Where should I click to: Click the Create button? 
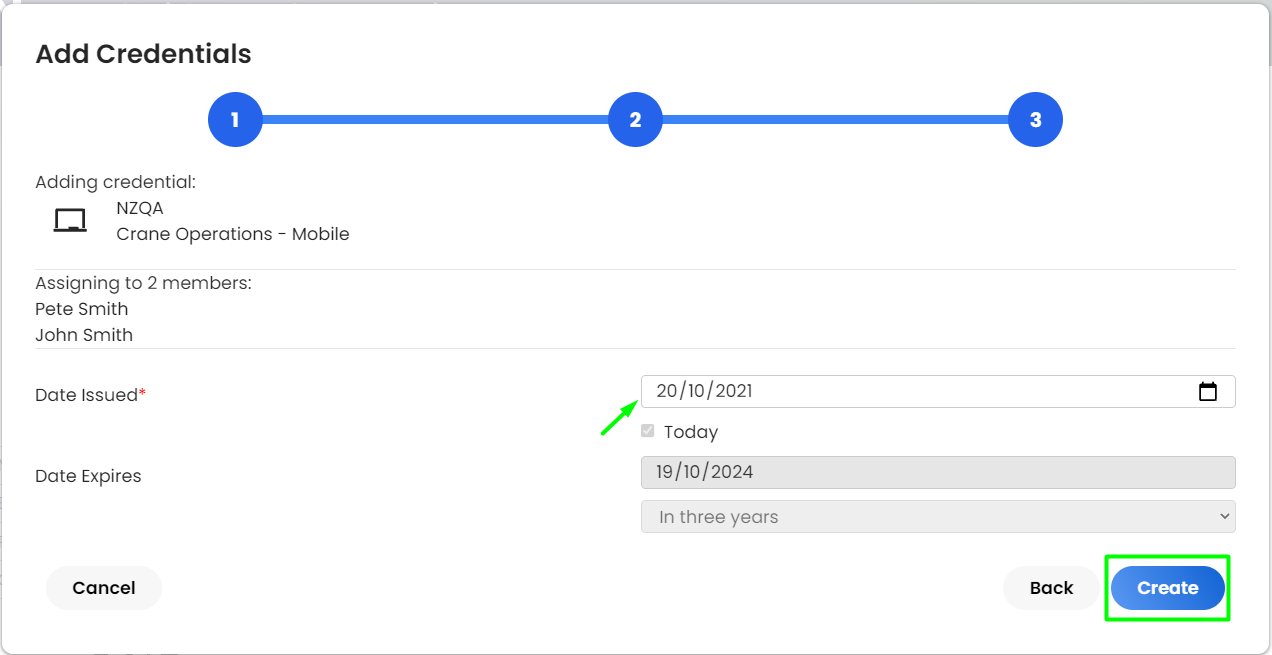tap(1168, 588)
